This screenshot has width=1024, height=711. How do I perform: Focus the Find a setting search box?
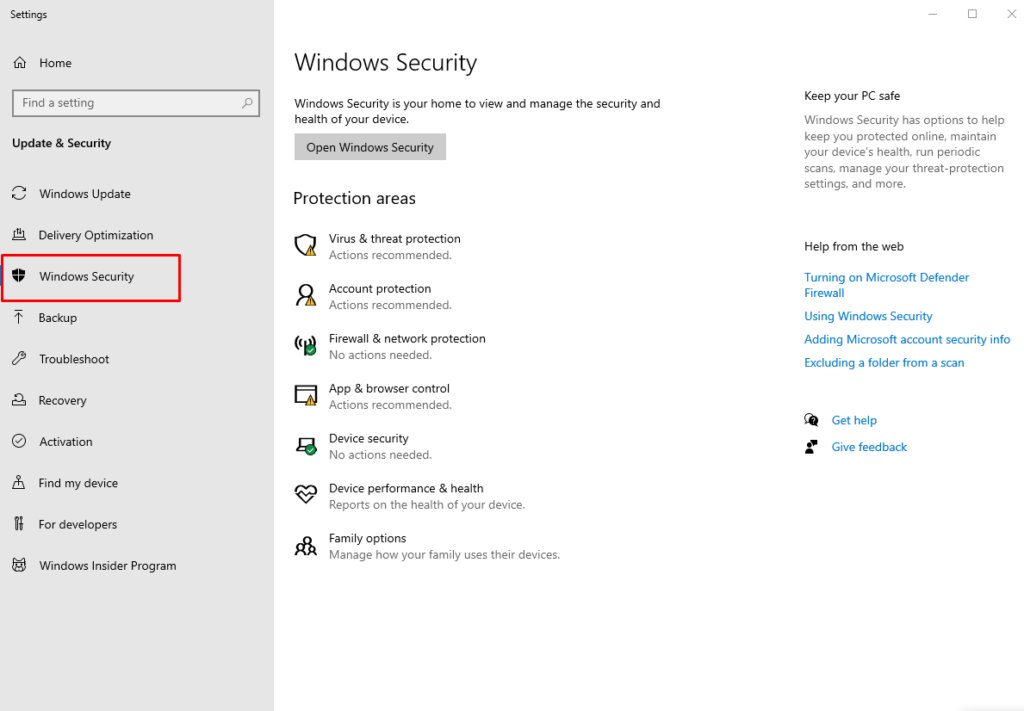(x=136, y=103)
